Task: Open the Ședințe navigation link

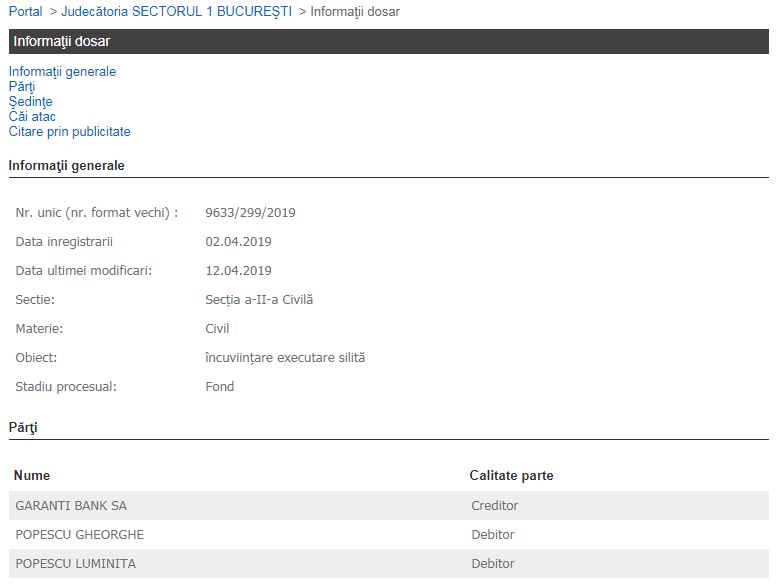Action: [30, 102]
